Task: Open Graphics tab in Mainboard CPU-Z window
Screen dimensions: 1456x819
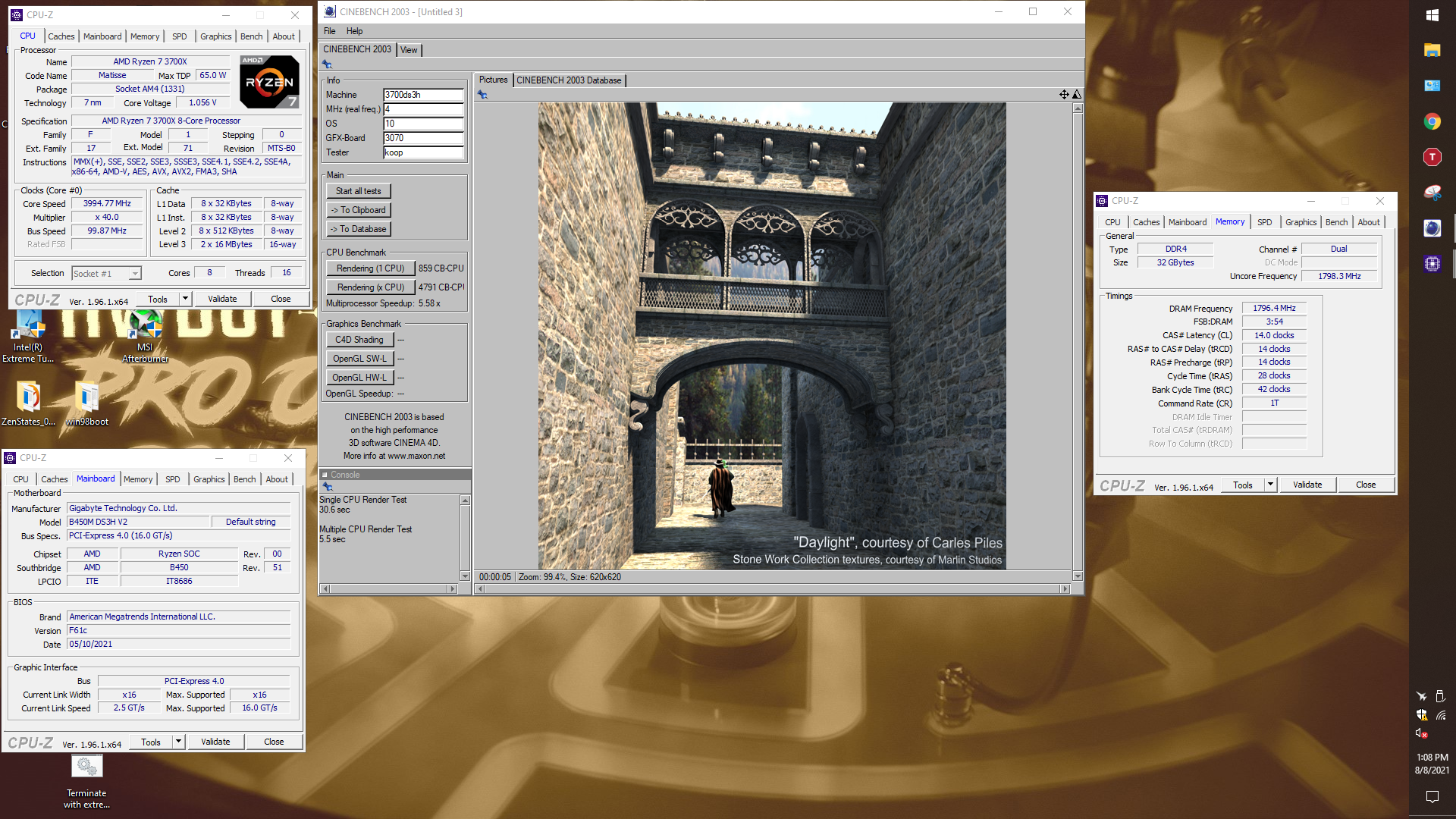Action: pyautogui.click(x=209, y=479)
